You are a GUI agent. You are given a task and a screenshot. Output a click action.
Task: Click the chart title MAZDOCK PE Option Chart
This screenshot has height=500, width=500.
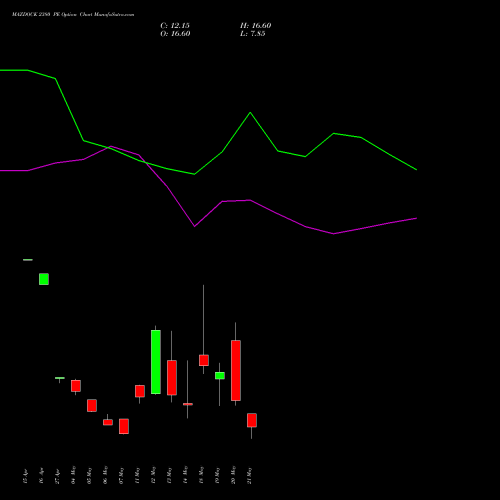click(x=73, y=15)
